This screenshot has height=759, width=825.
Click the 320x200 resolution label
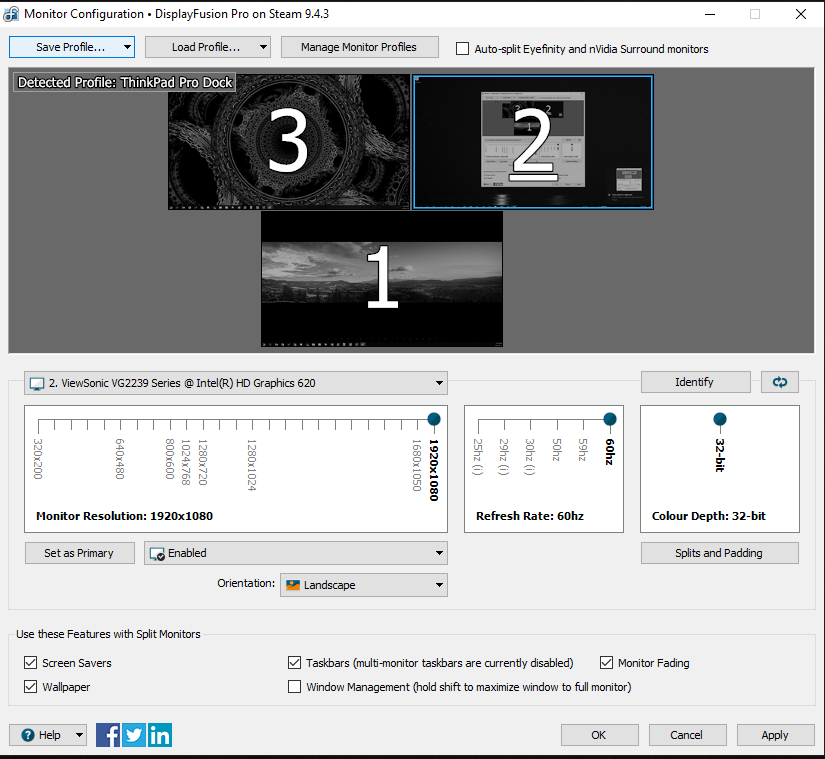pyautogui.click(x=38, y=459)
